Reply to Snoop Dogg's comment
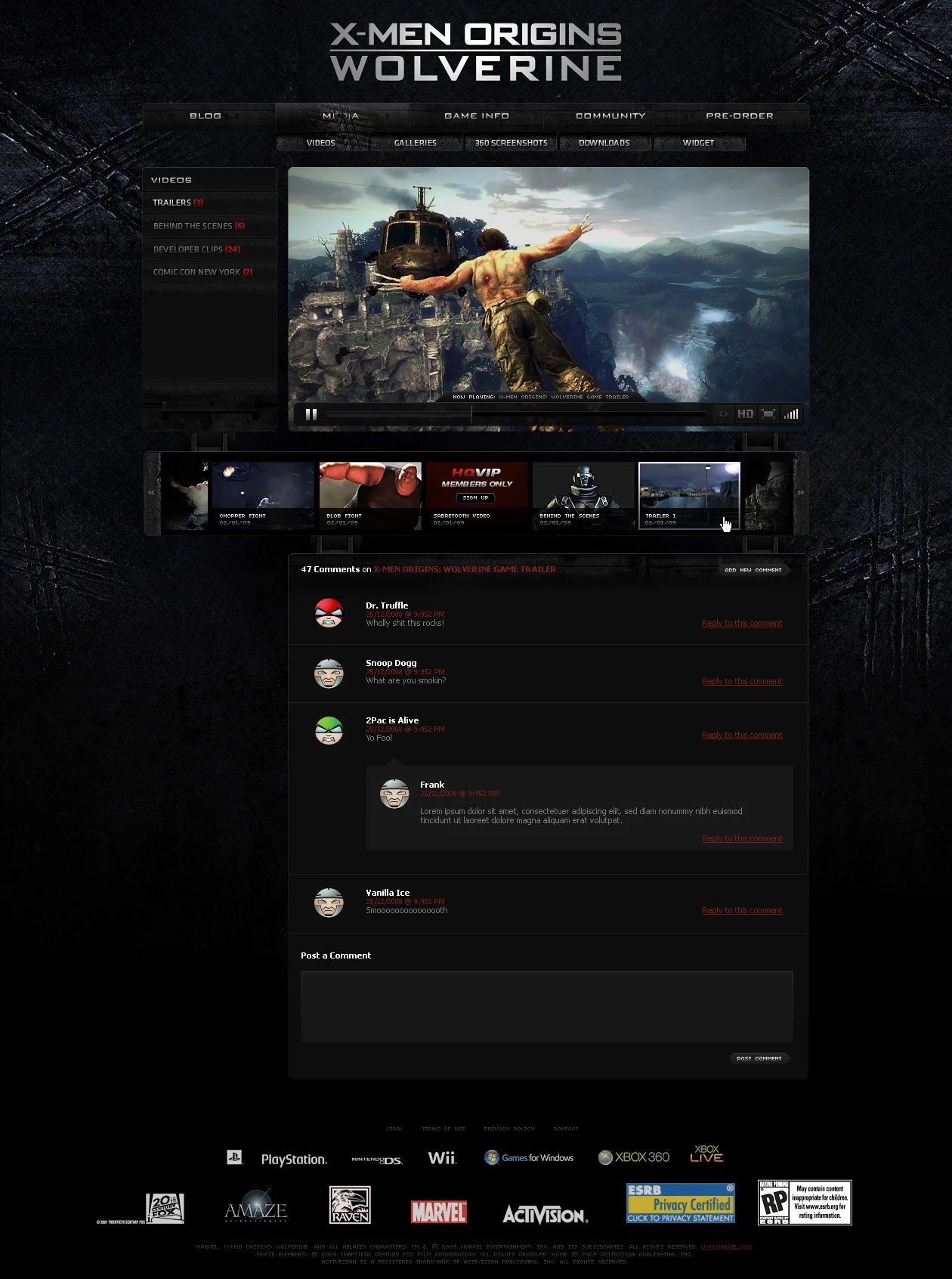The width and height of the screenshot is (952, 1279). pyautogui.click(x=742, y=682)
